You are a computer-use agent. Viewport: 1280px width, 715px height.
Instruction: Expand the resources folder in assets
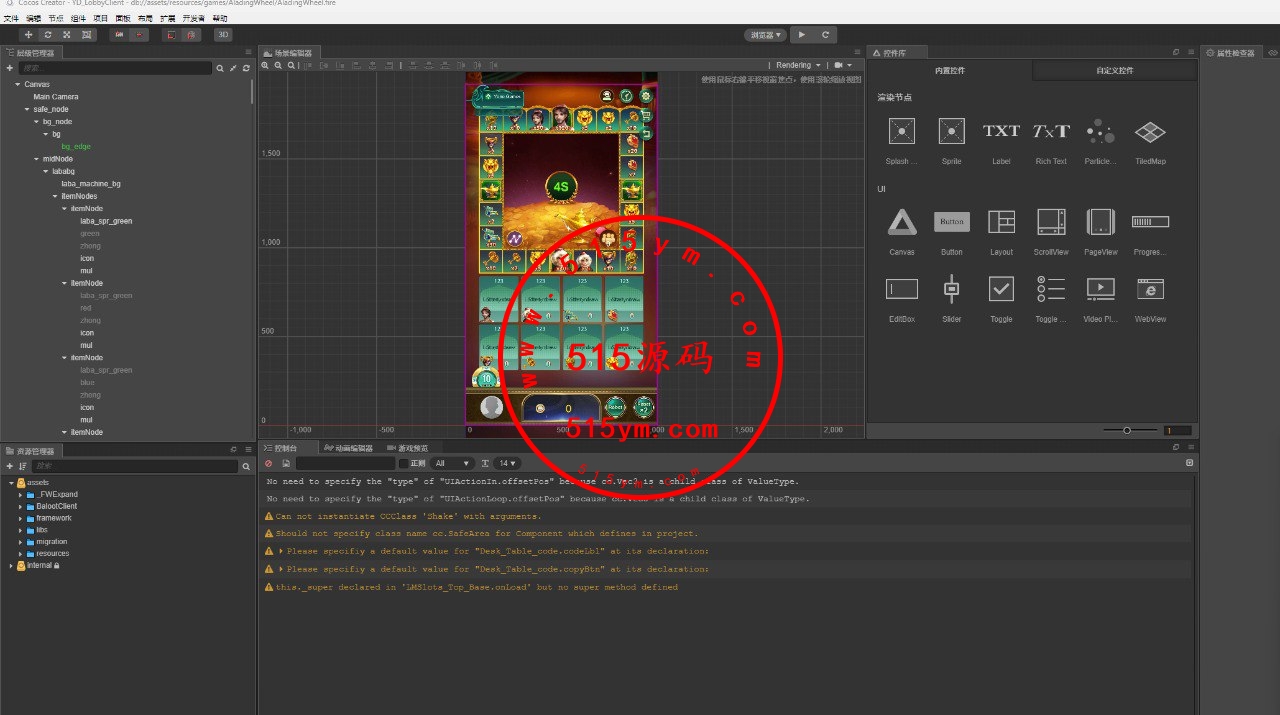click(20, 553)
